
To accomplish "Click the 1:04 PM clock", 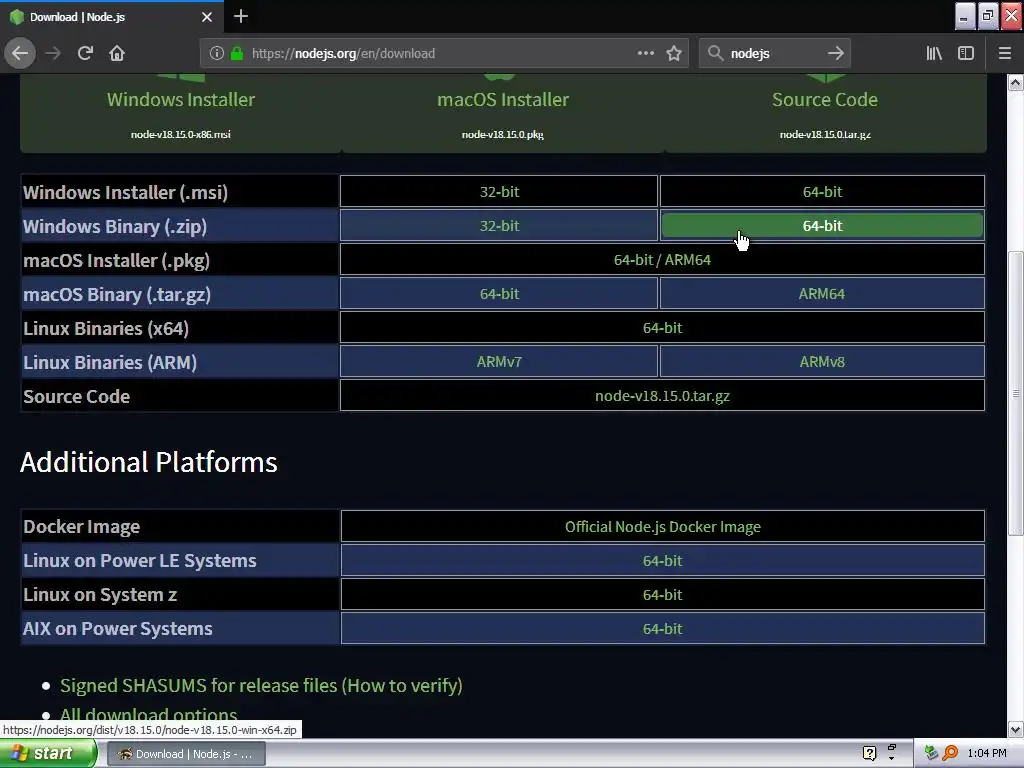I will 987,753.
